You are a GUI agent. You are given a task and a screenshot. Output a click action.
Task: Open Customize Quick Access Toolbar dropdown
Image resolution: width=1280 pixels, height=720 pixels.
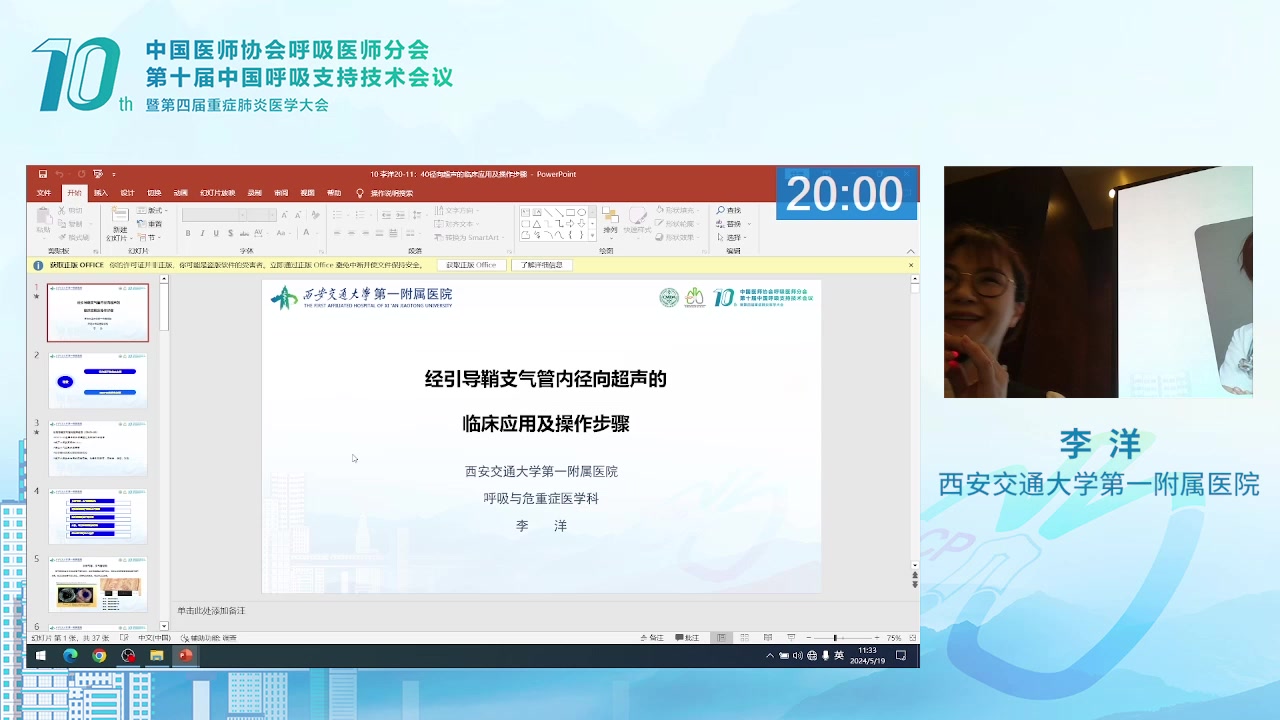114,174
